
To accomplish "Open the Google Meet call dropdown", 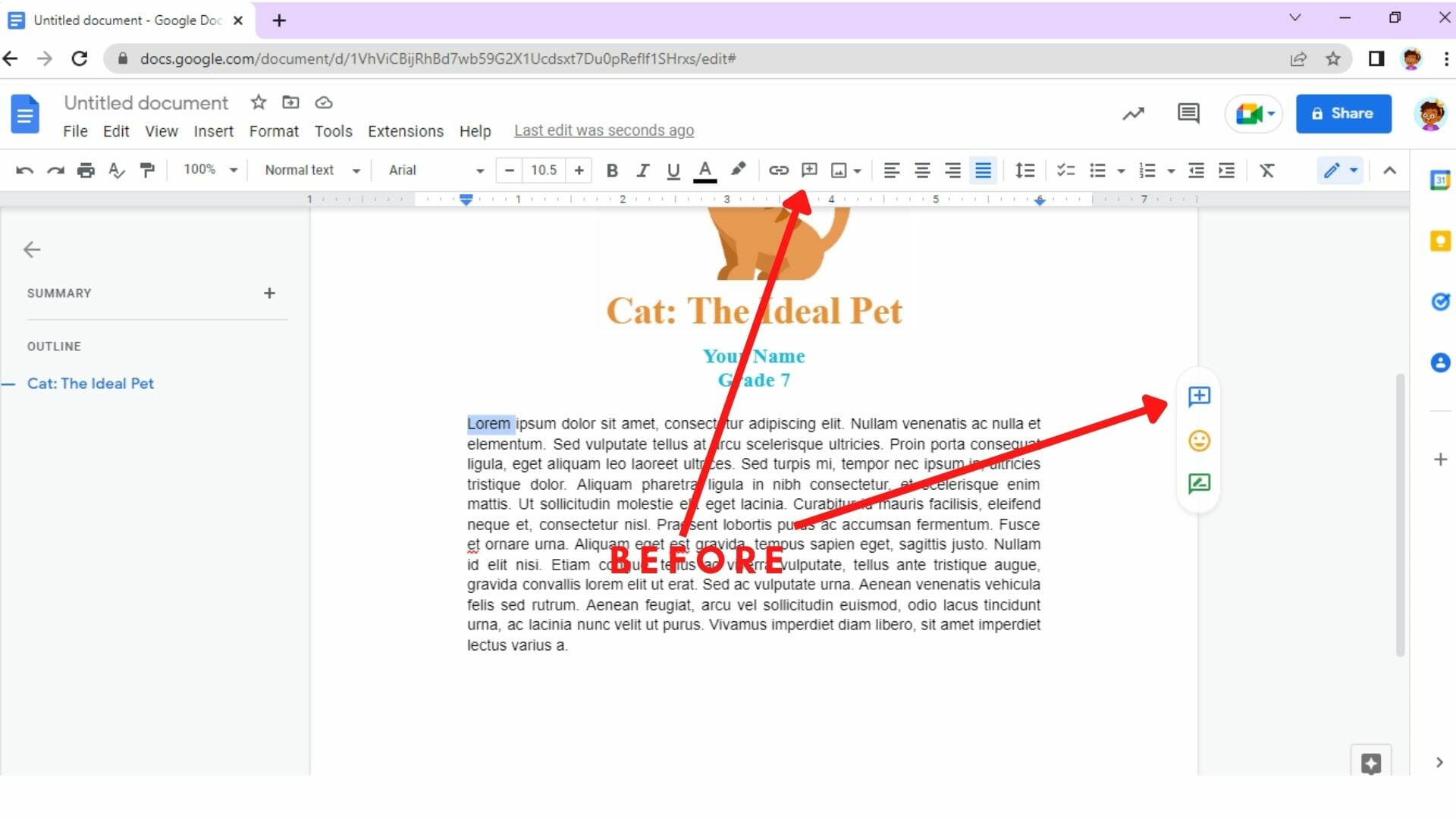I will 1254,114.
